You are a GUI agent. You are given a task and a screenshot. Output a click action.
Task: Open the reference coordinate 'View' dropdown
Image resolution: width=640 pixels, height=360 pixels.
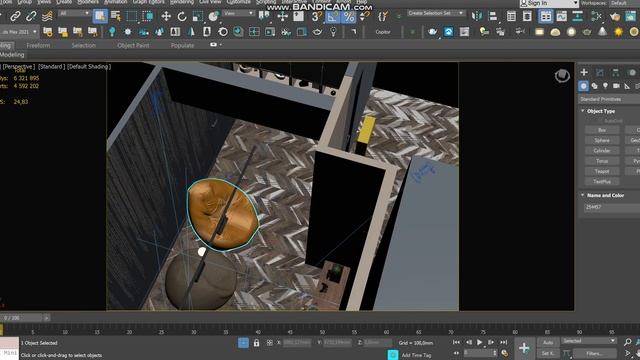click(239, 13)
